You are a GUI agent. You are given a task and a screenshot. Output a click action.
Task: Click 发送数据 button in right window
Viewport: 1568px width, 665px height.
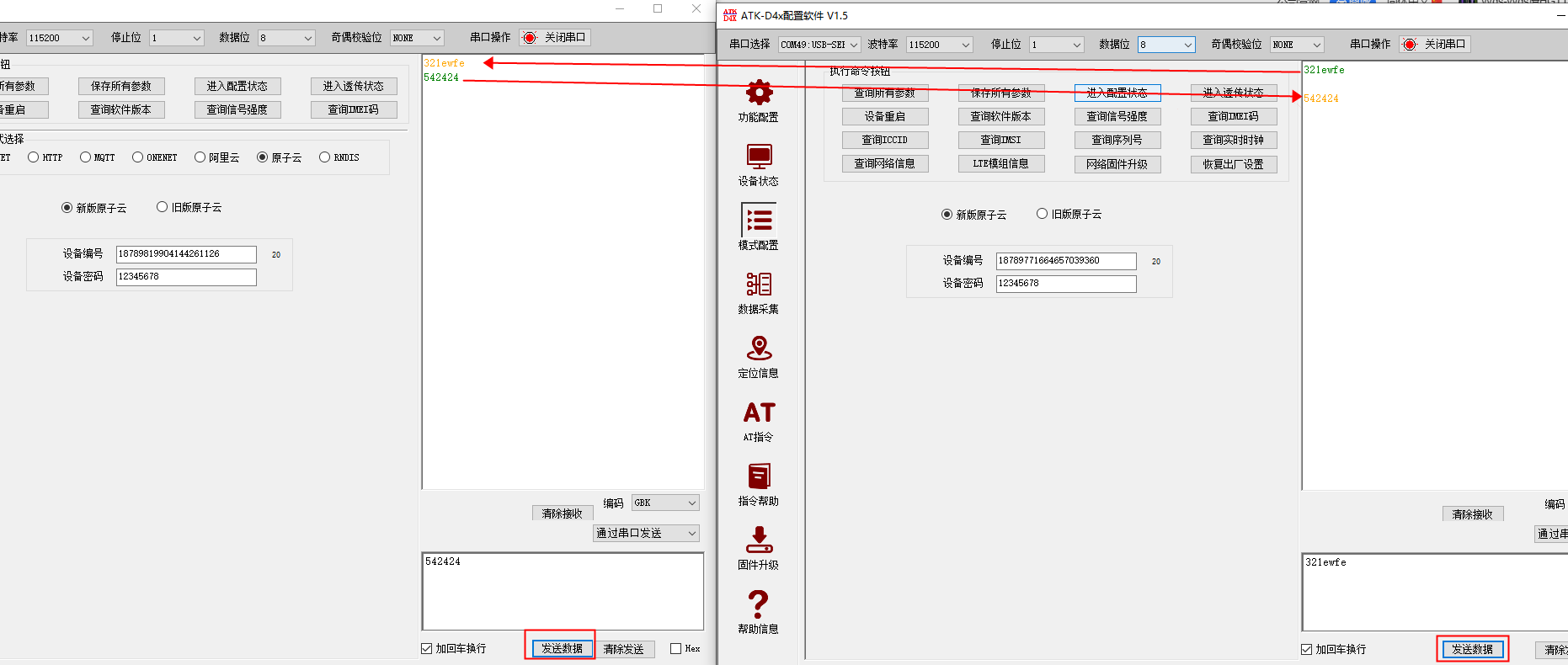pos(1472,649)
